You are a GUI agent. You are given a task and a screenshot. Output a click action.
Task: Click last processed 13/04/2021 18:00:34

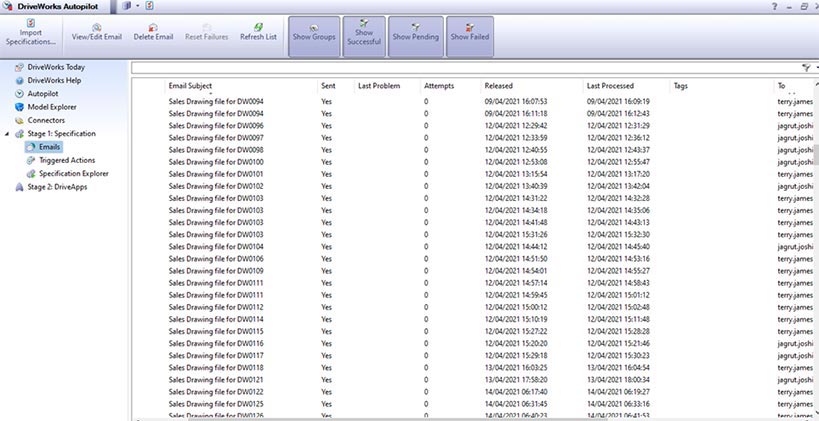point(618,380)
